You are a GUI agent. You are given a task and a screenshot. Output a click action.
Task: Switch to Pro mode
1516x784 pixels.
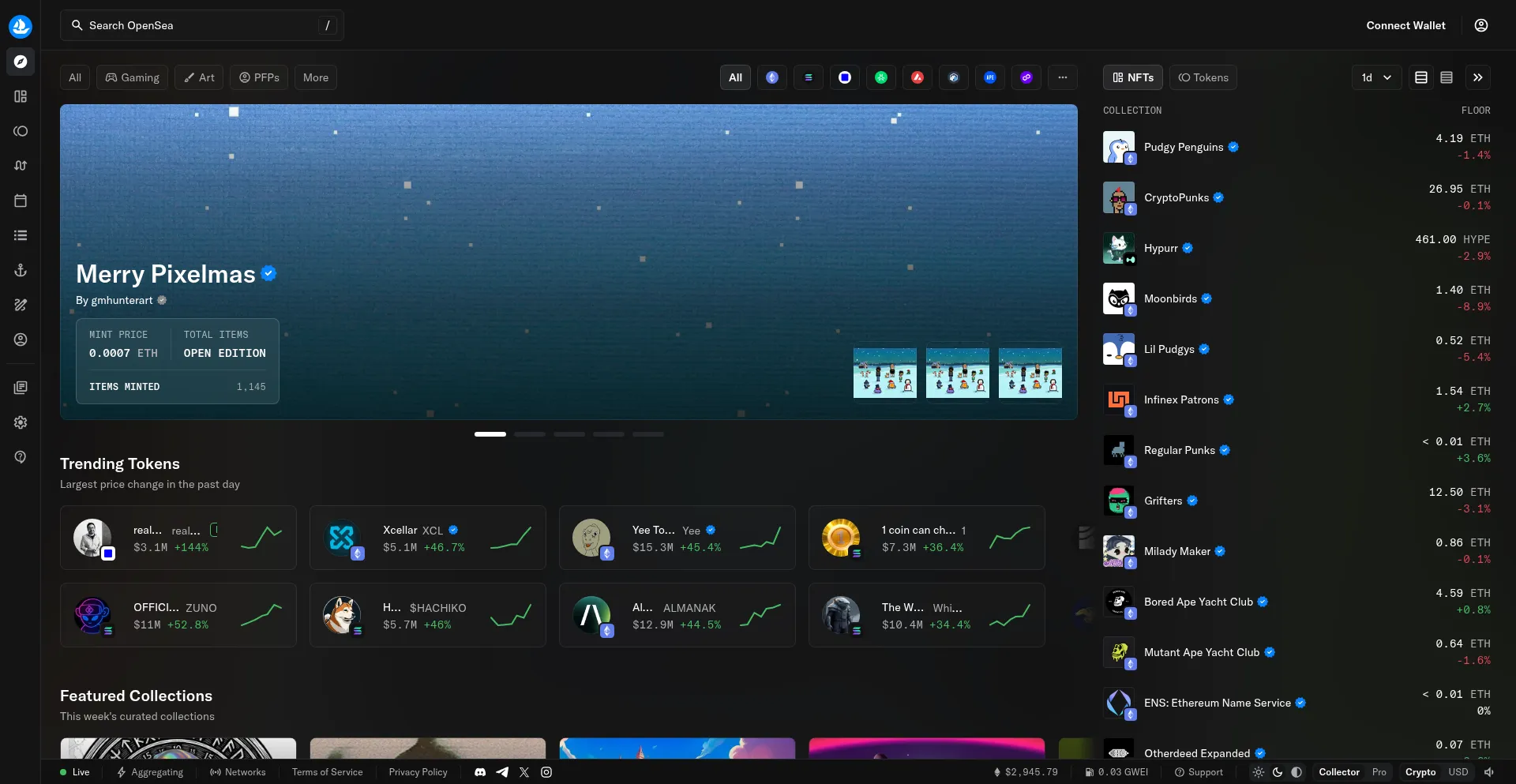click(1379, 772)
